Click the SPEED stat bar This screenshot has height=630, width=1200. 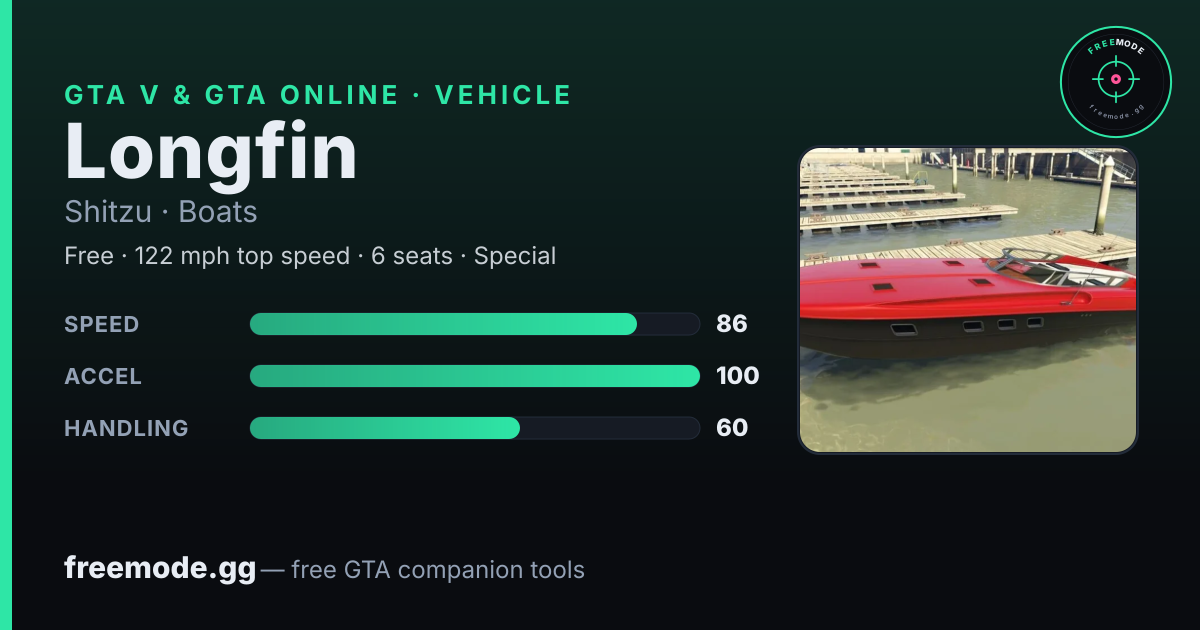click(474, 324)
